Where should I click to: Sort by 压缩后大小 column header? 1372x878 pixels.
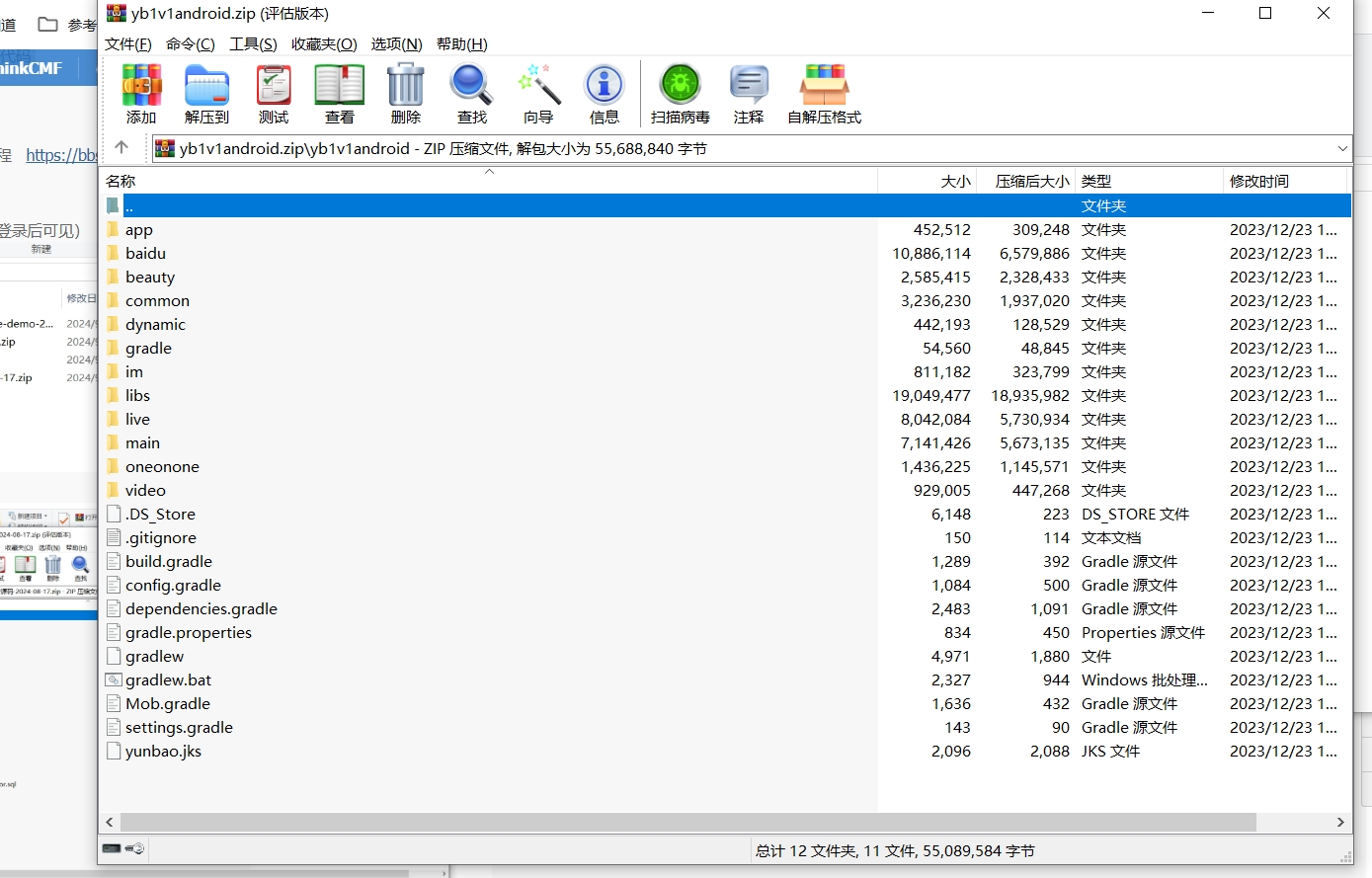(1026, 181)
